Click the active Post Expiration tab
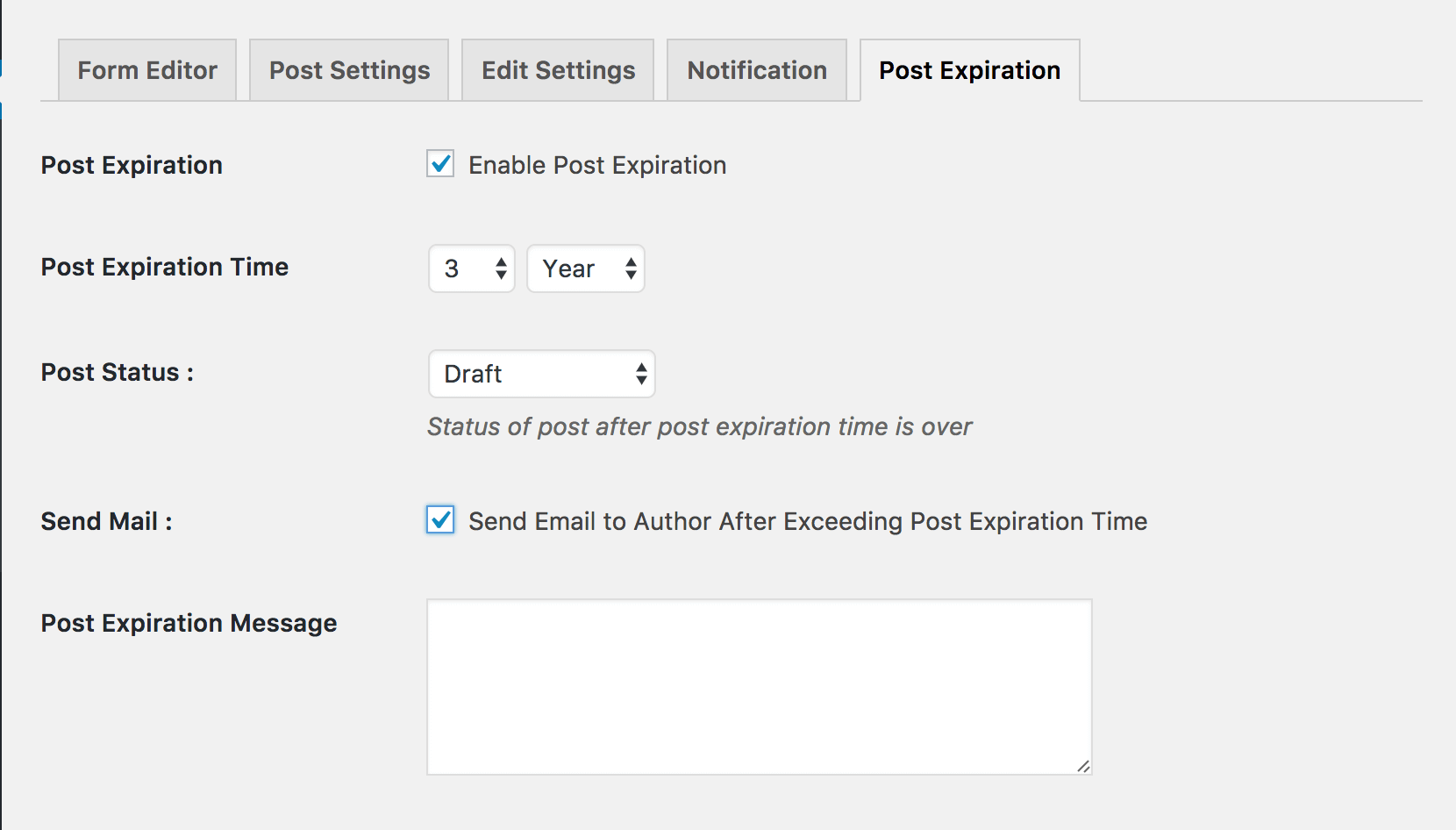1456x830 pixels. [970, 70]
